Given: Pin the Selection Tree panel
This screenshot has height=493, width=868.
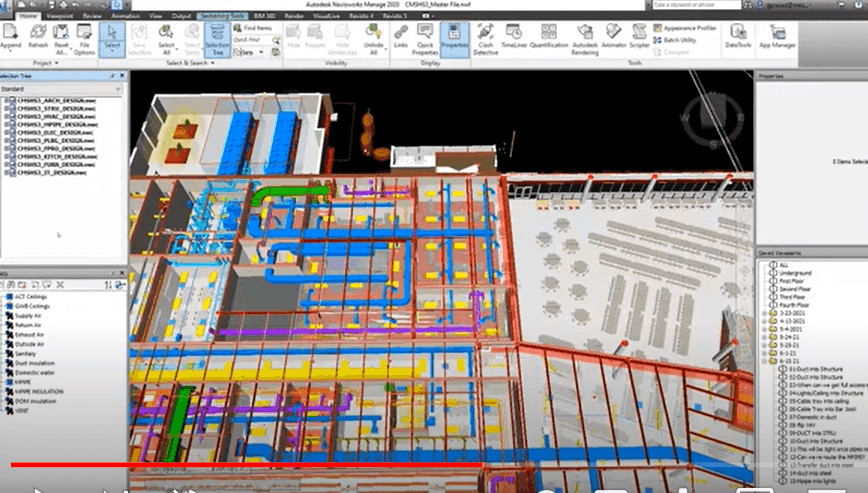Looking at the screenshot, I should (113, 76).
